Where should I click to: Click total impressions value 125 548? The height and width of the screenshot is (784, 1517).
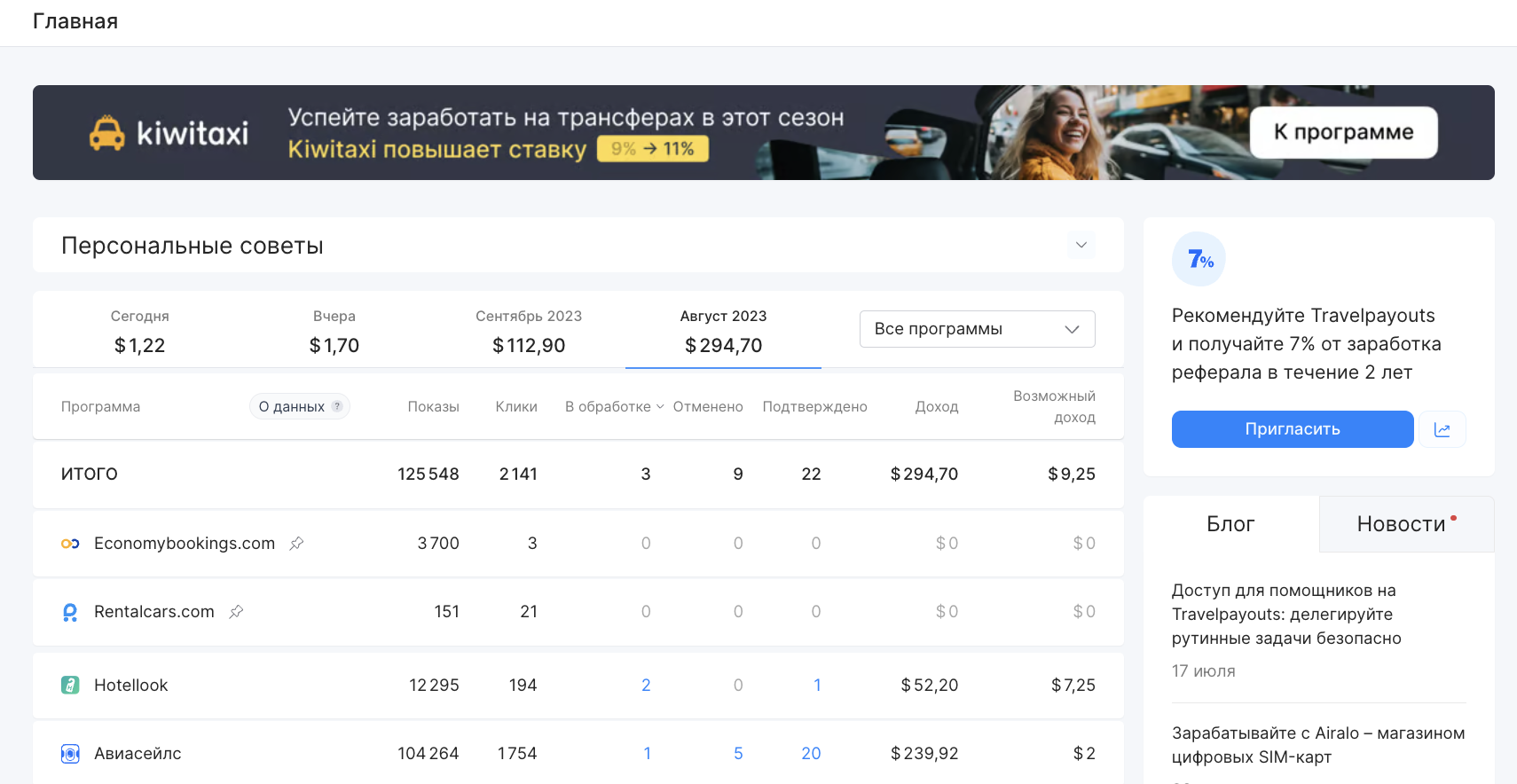pos(428,474)
